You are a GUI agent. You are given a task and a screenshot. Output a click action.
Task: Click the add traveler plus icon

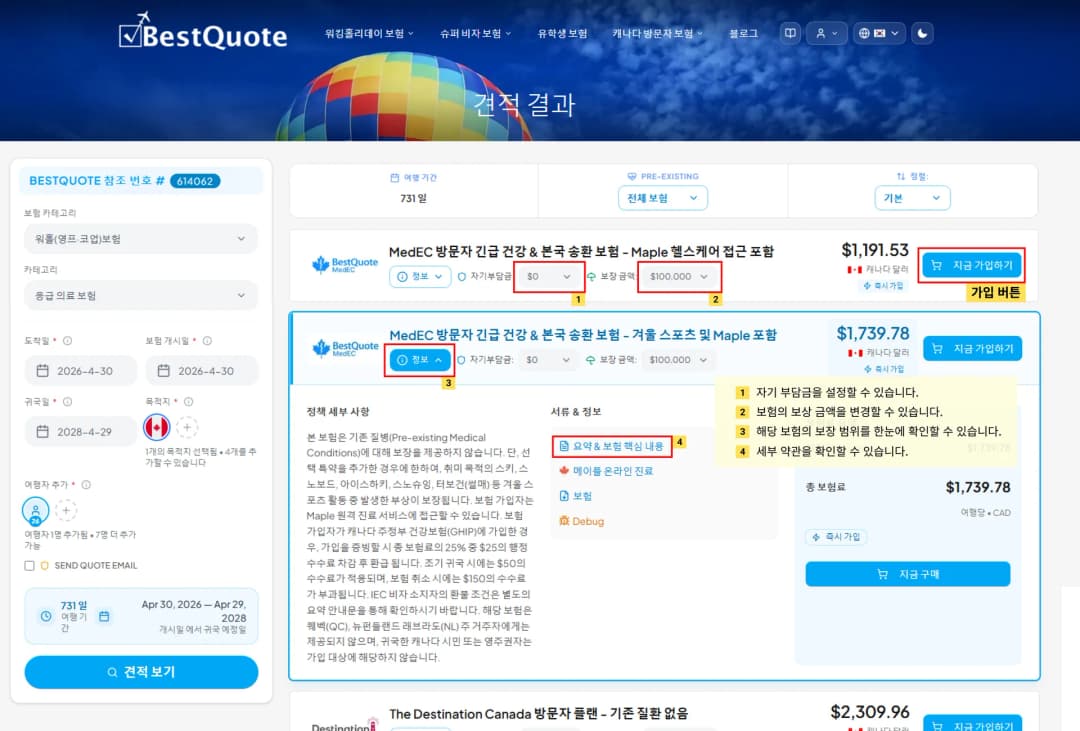(x=66, y=510)
